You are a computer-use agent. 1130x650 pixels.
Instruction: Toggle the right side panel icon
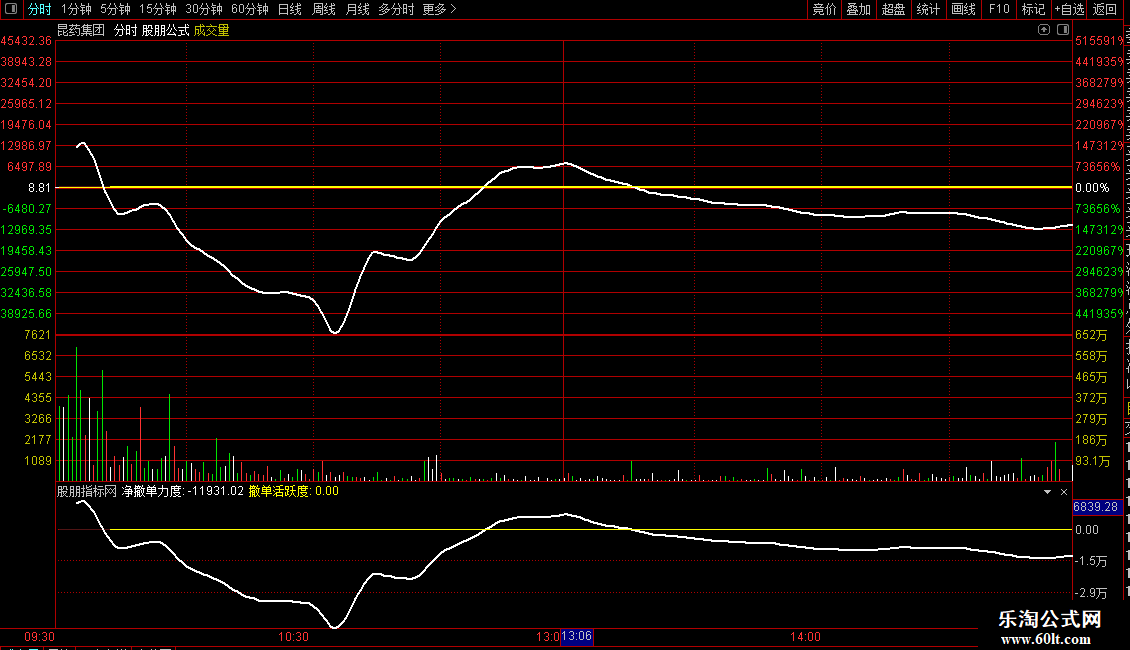(x=1063, y=30)
